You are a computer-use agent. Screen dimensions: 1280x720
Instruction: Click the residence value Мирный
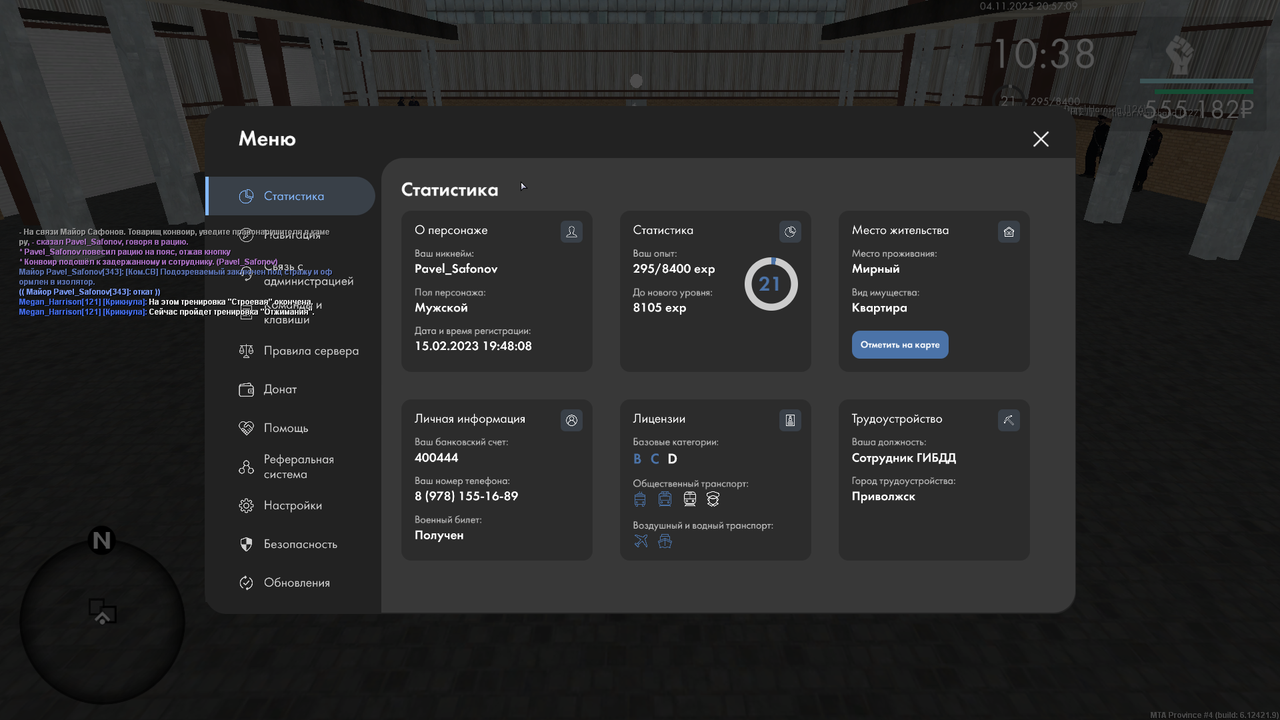[876, 269]
